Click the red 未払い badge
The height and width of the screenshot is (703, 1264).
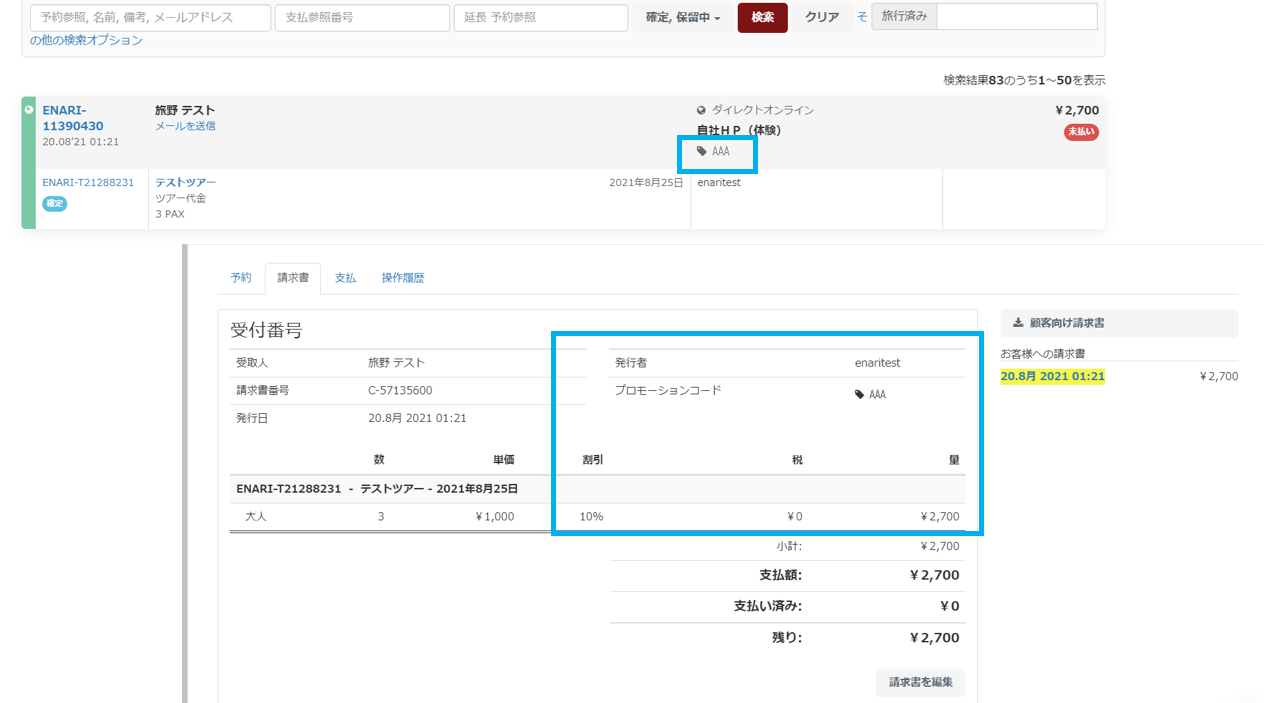coord(1080,132)
